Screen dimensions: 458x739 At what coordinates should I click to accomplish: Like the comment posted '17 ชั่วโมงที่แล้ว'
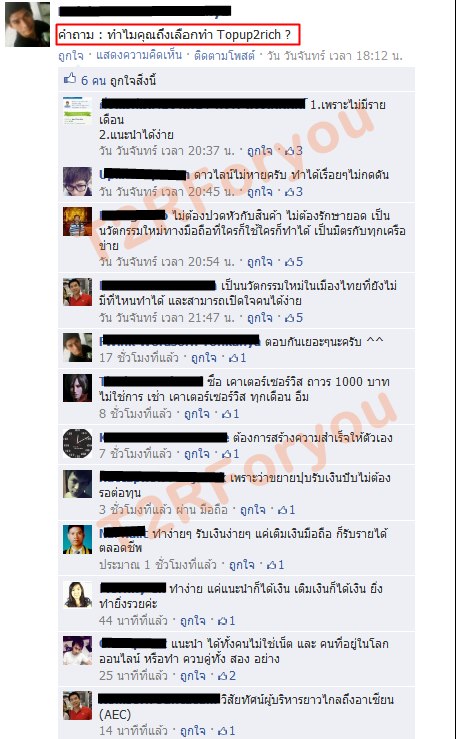tap(204, 358)
